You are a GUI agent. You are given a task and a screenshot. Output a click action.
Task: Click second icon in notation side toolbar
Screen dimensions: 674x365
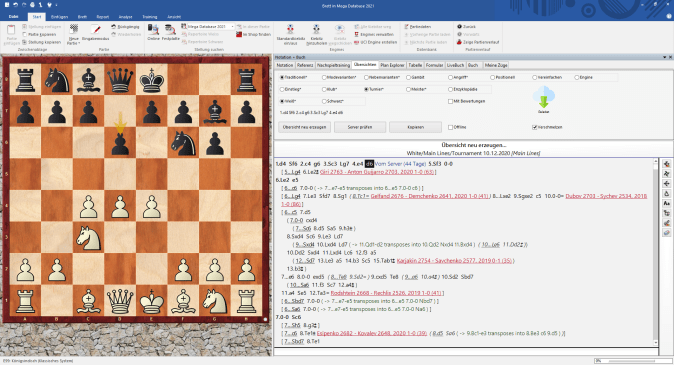point(667,174)
